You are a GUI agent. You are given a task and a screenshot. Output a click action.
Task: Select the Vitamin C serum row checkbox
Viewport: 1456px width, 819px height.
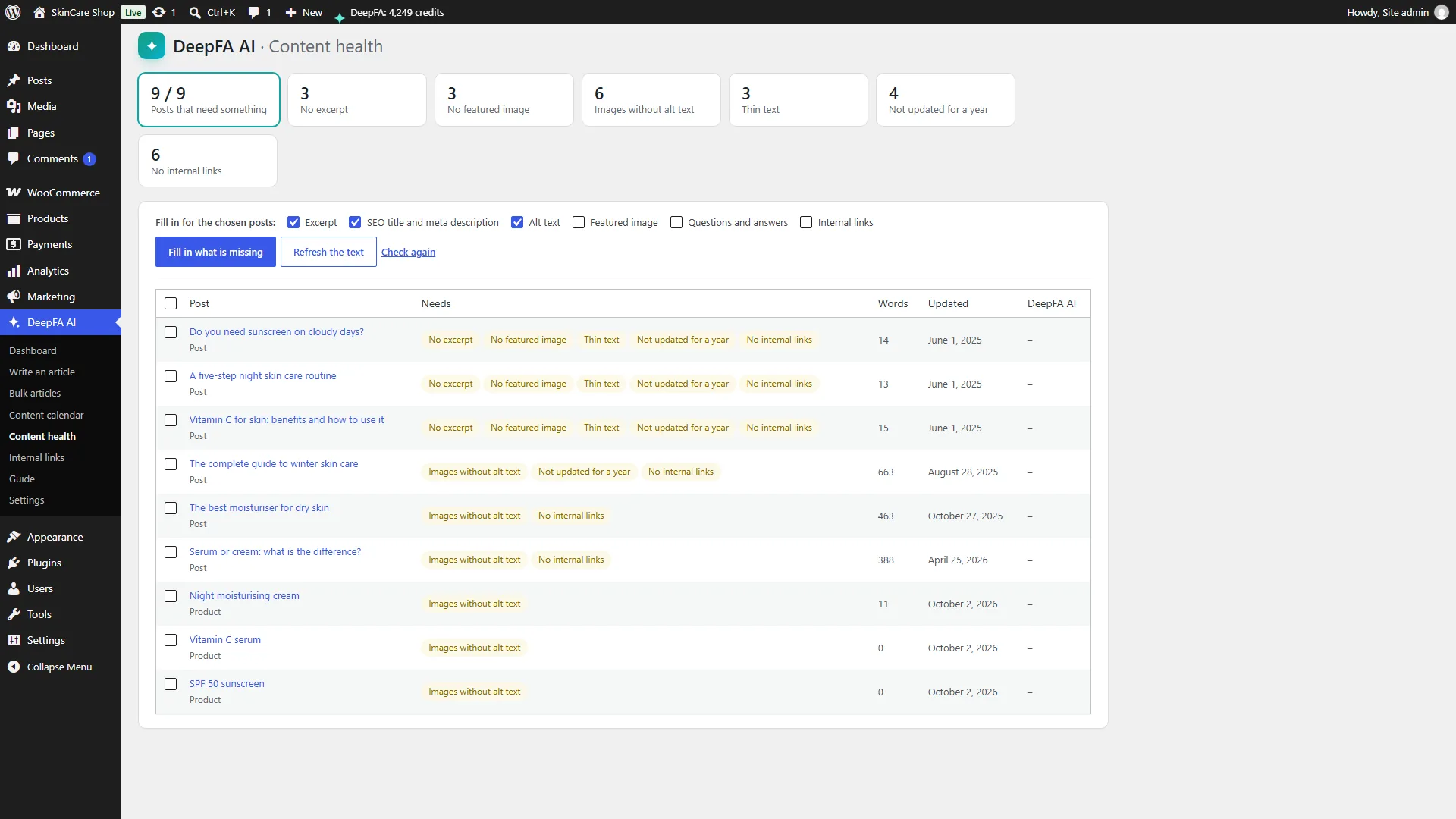pyautogui.click(x=171, y=640)
